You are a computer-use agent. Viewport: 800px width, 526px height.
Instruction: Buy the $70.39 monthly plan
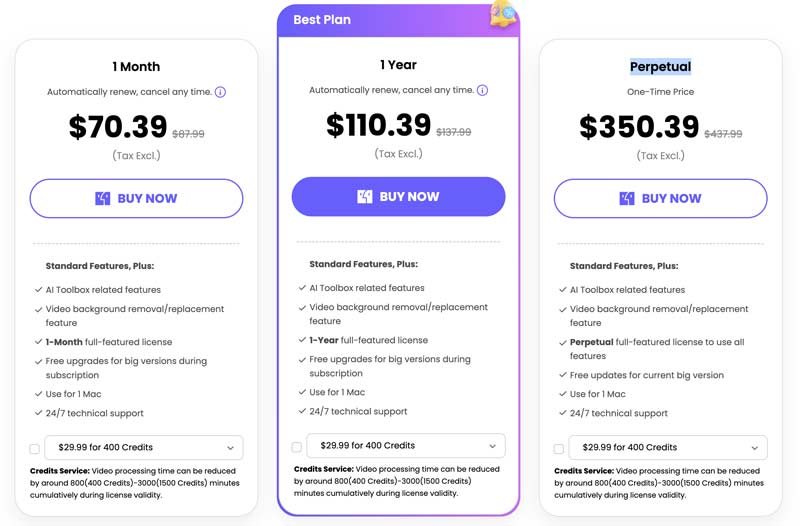coord(136,198)
